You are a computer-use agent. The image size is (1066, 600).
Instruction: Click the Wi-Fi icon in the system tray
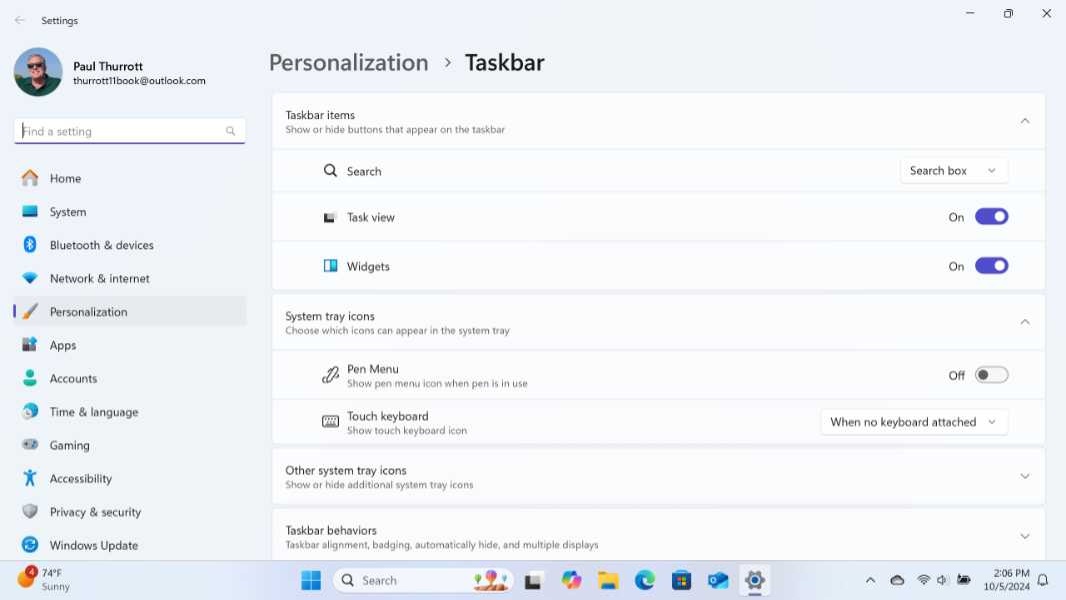[x=923, y=580]
